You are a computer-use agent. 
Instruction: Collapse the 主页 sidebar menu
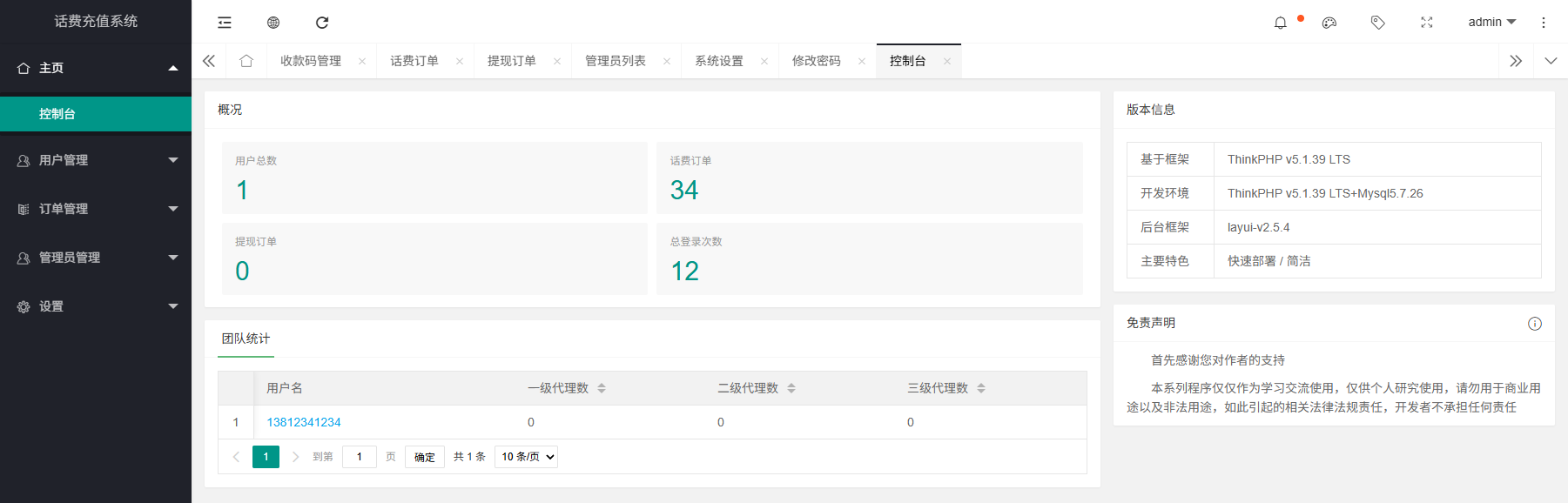pyautogui.click(x=96, y=68)
